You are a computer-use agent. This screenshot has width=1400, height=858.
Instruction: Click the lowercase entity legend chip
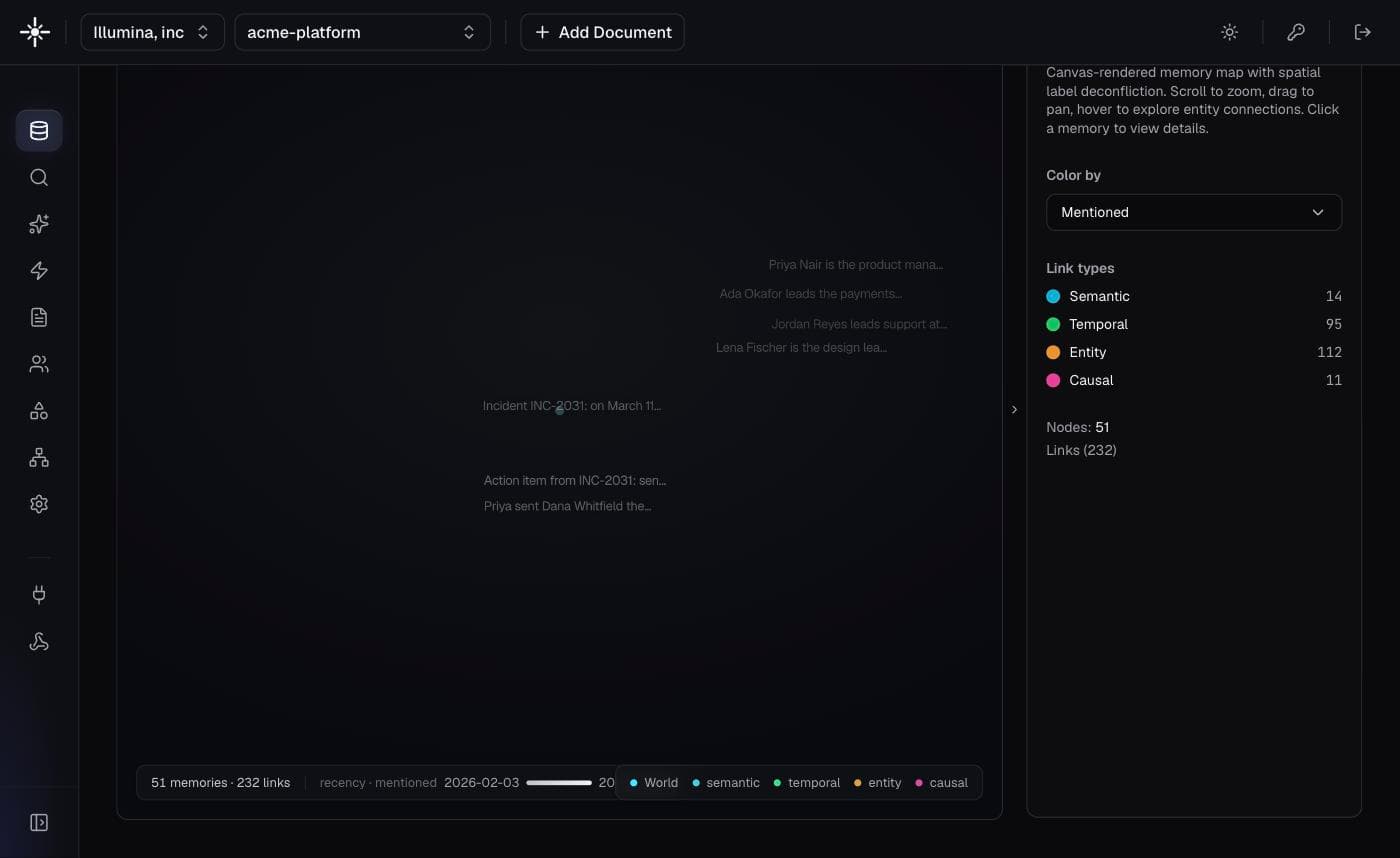pyautogui.click(x=878, y=783)
